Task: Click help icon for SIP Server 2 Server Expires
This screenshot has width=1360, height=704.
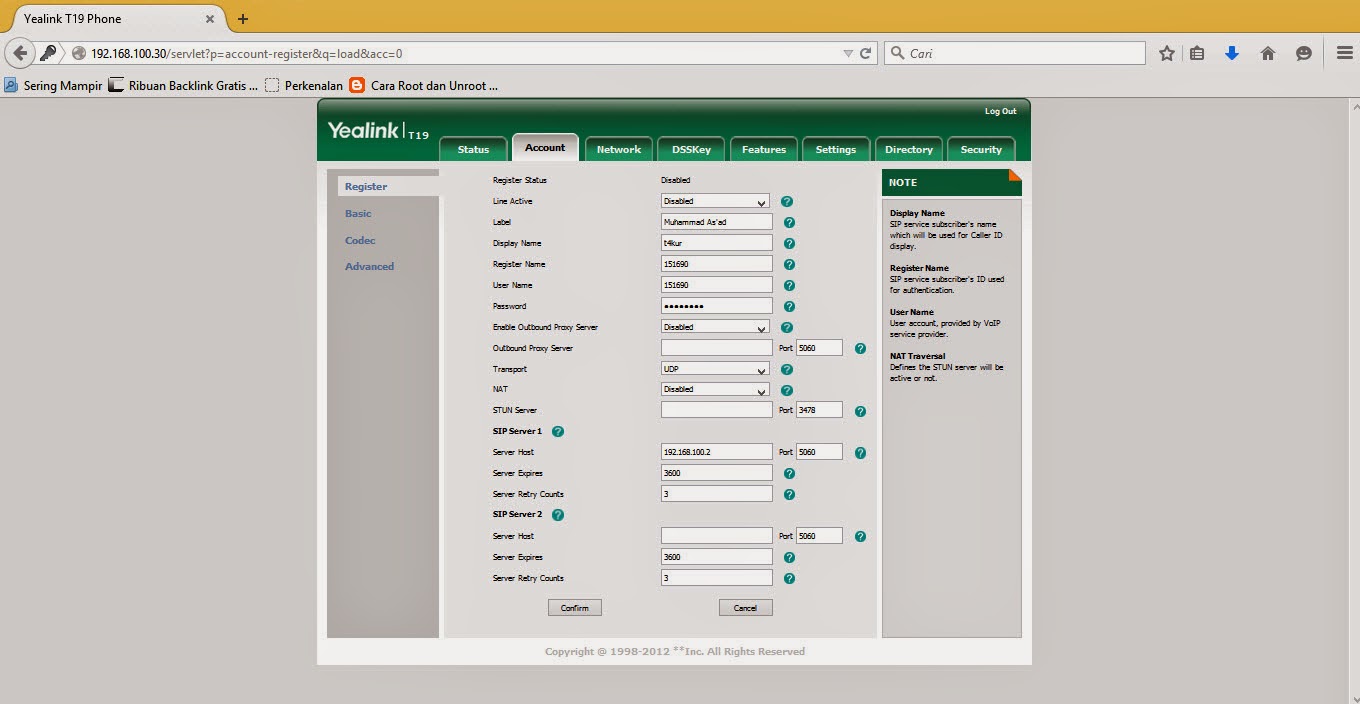Action: 789,558
